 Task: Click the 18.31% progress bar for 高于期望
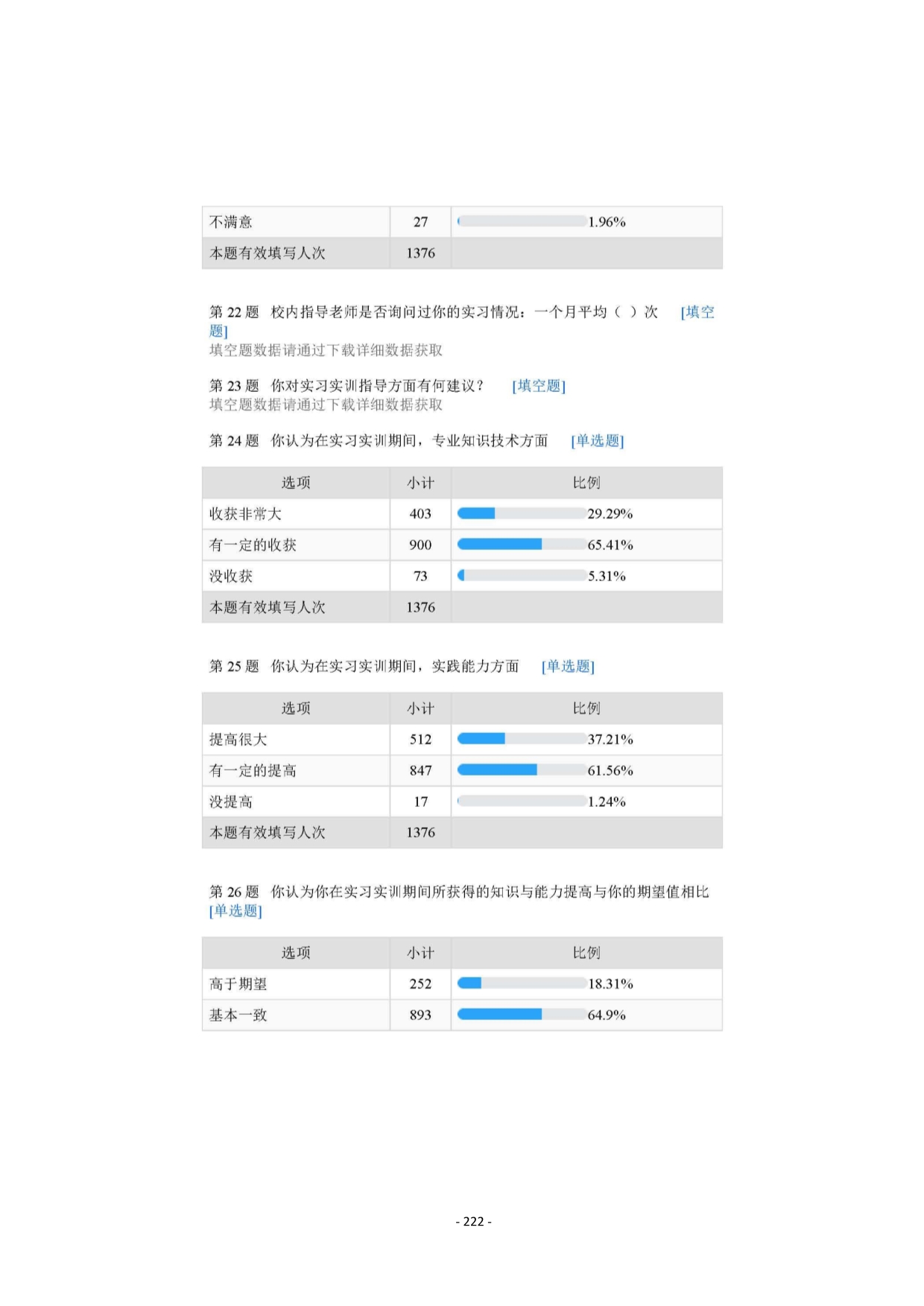(521, 983)
